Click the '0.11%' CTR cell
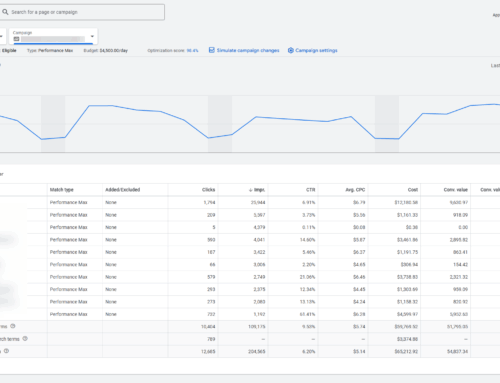500x383 pixels. pyautogui.click(x=309, y=227)
